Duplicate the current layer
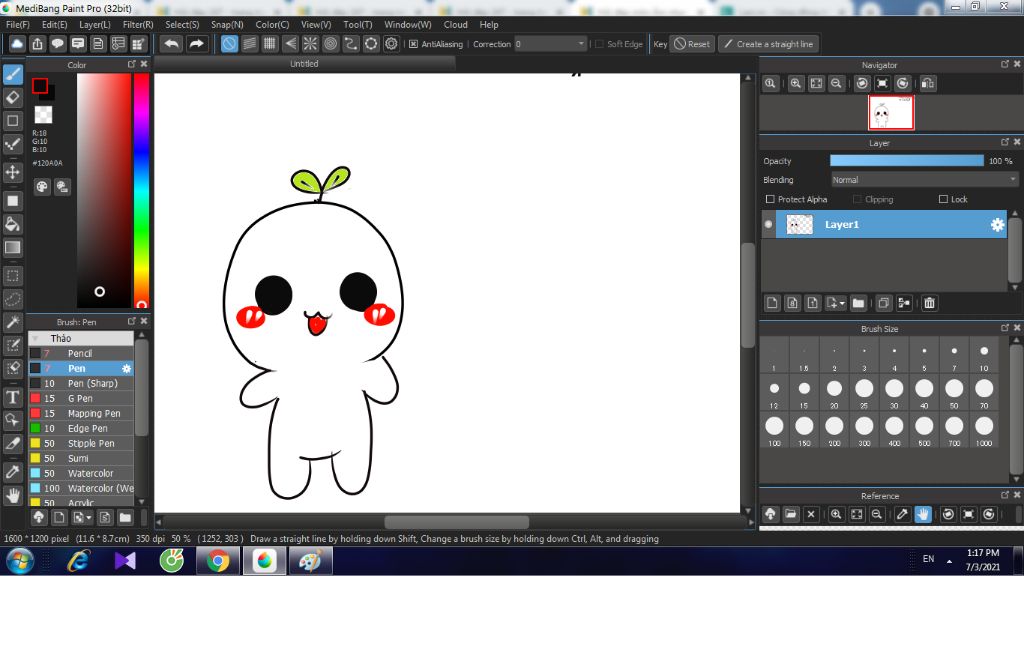Image resolution: width=1024 pixels, height=661 pixels. [884, 303]
